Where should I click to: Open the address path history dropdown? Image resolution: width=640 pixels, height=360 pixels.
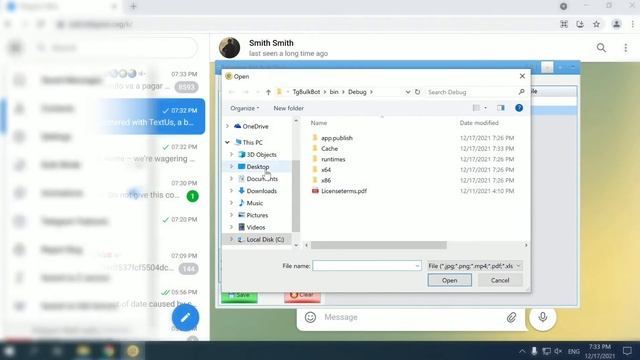(407, 92)
